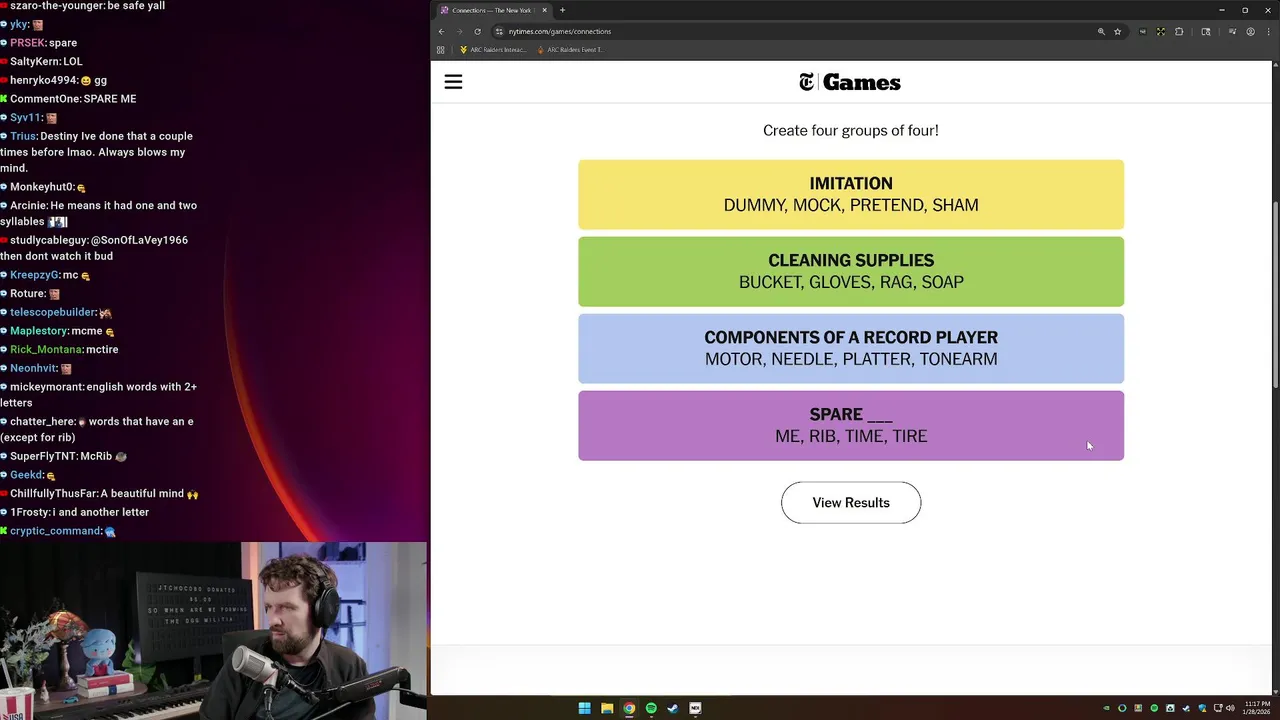This screenshot has height=720, width=1280.
Task: Open a new browser tab
Action: click(562, 10)
